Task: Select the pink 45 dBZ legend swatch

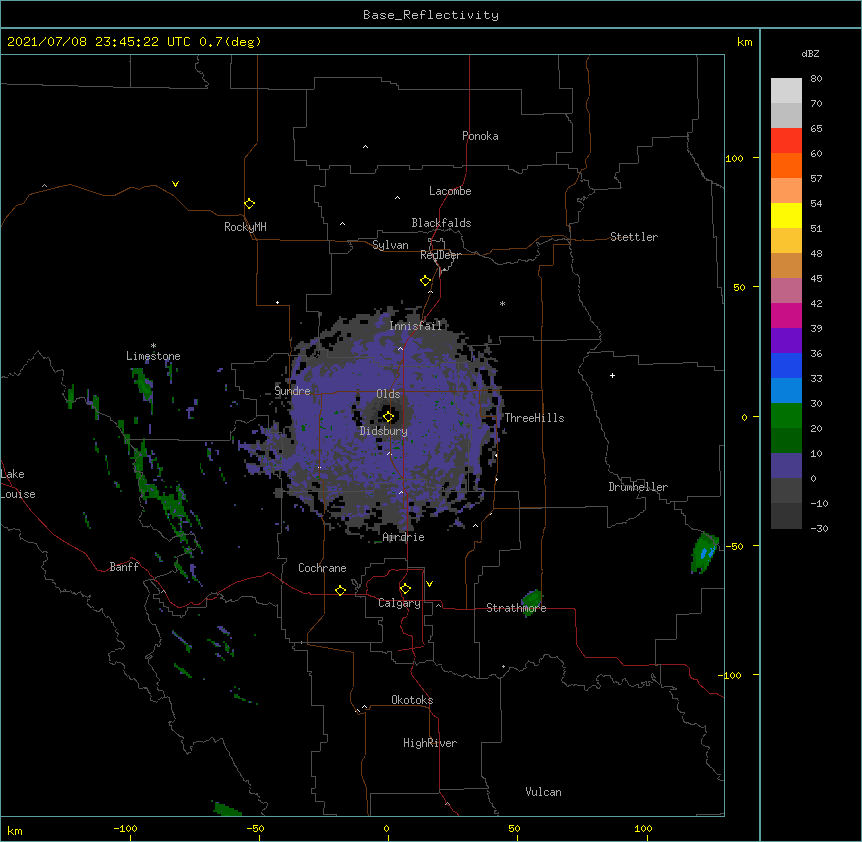Action: click(x=786, y=290)
